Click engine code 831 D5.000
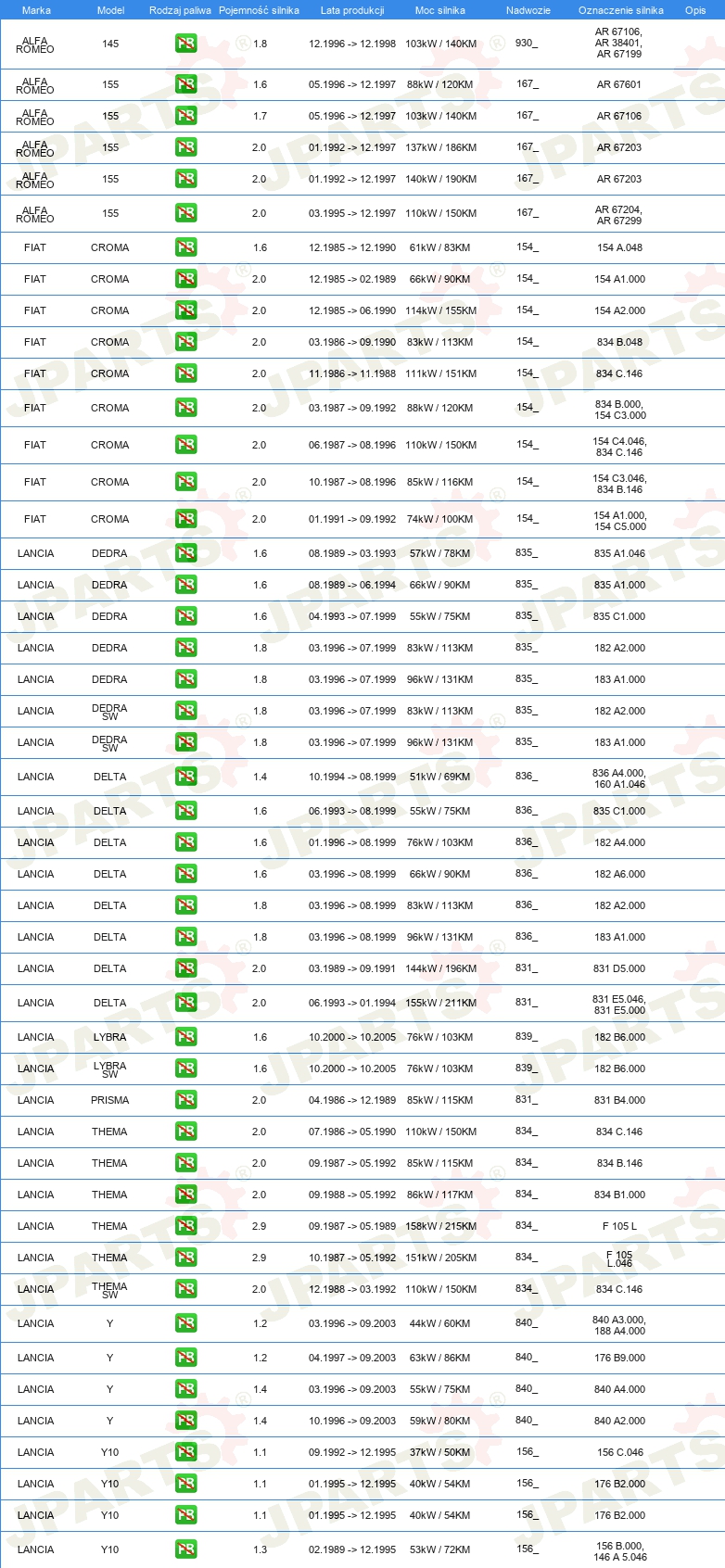Screen dimensions: 725x1568 619,968
